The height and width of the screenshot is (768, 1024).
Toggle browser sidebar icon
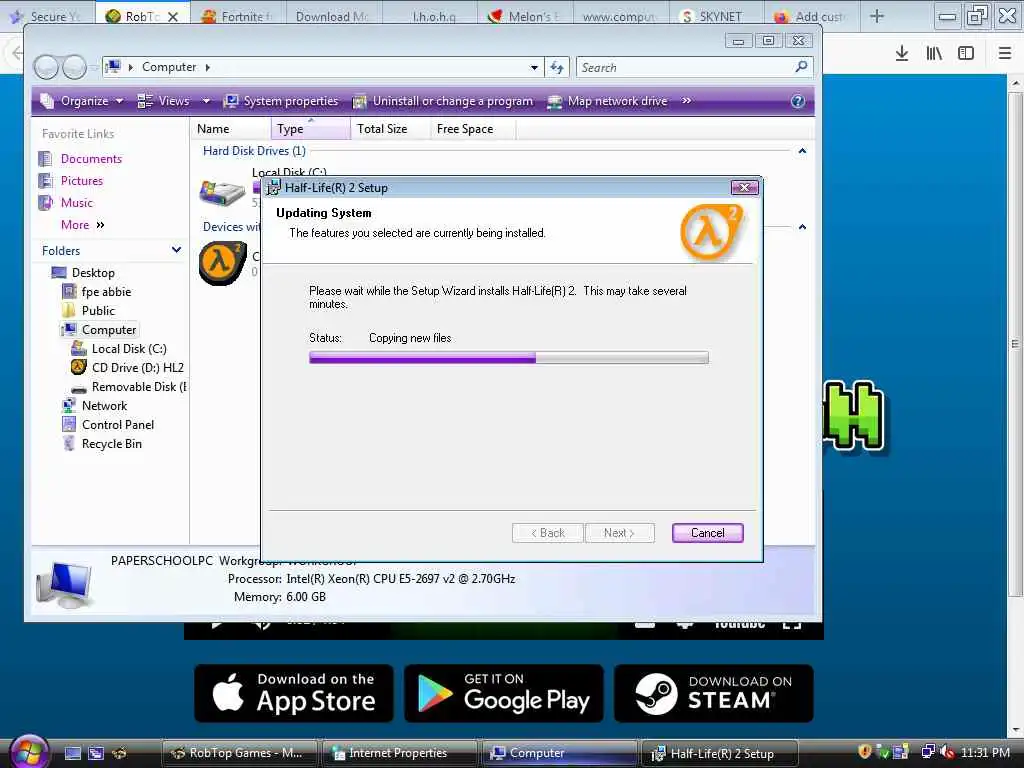(966, 54)
